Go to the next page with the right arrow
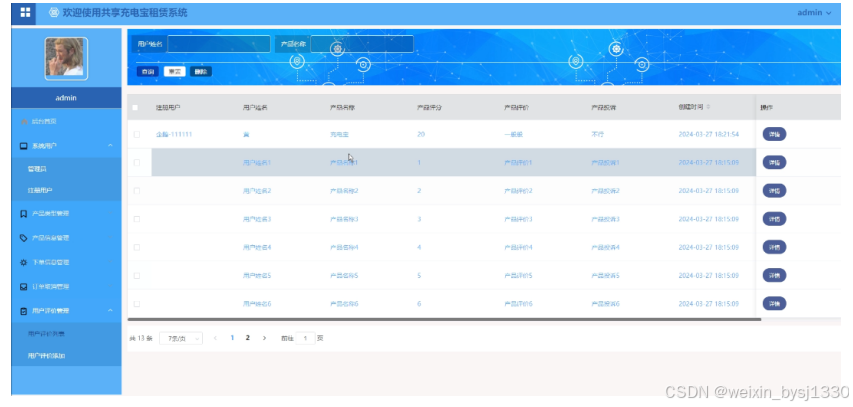853x407 pixels. pos(264,338)
